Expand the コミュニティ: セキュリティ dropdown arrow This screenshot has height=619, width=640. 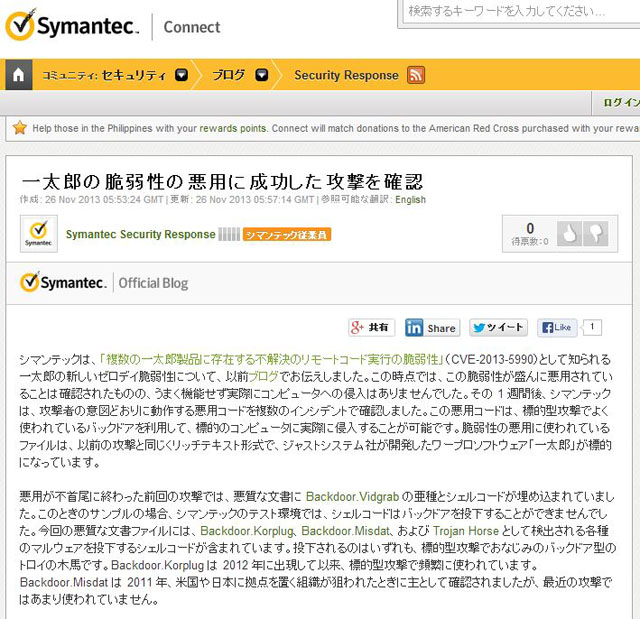coord(181,75)
